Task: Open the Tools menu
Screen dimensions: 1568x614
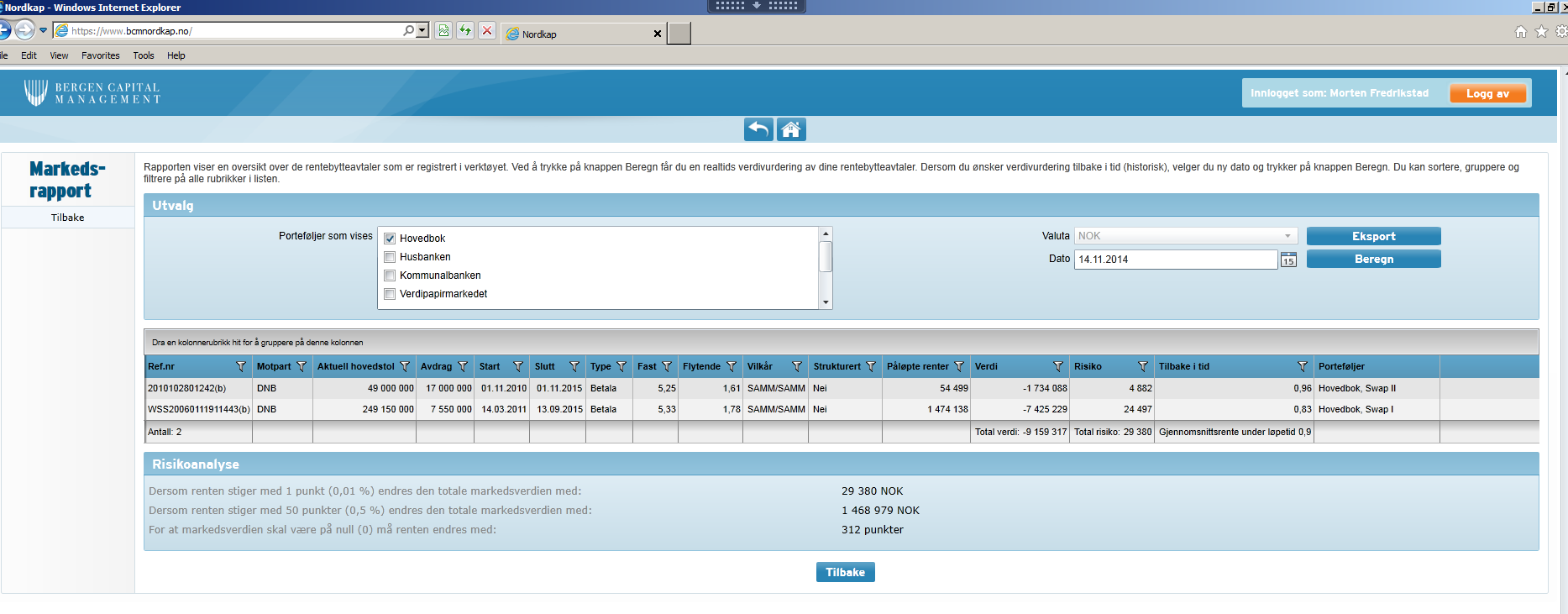Action: pos(144,55)
